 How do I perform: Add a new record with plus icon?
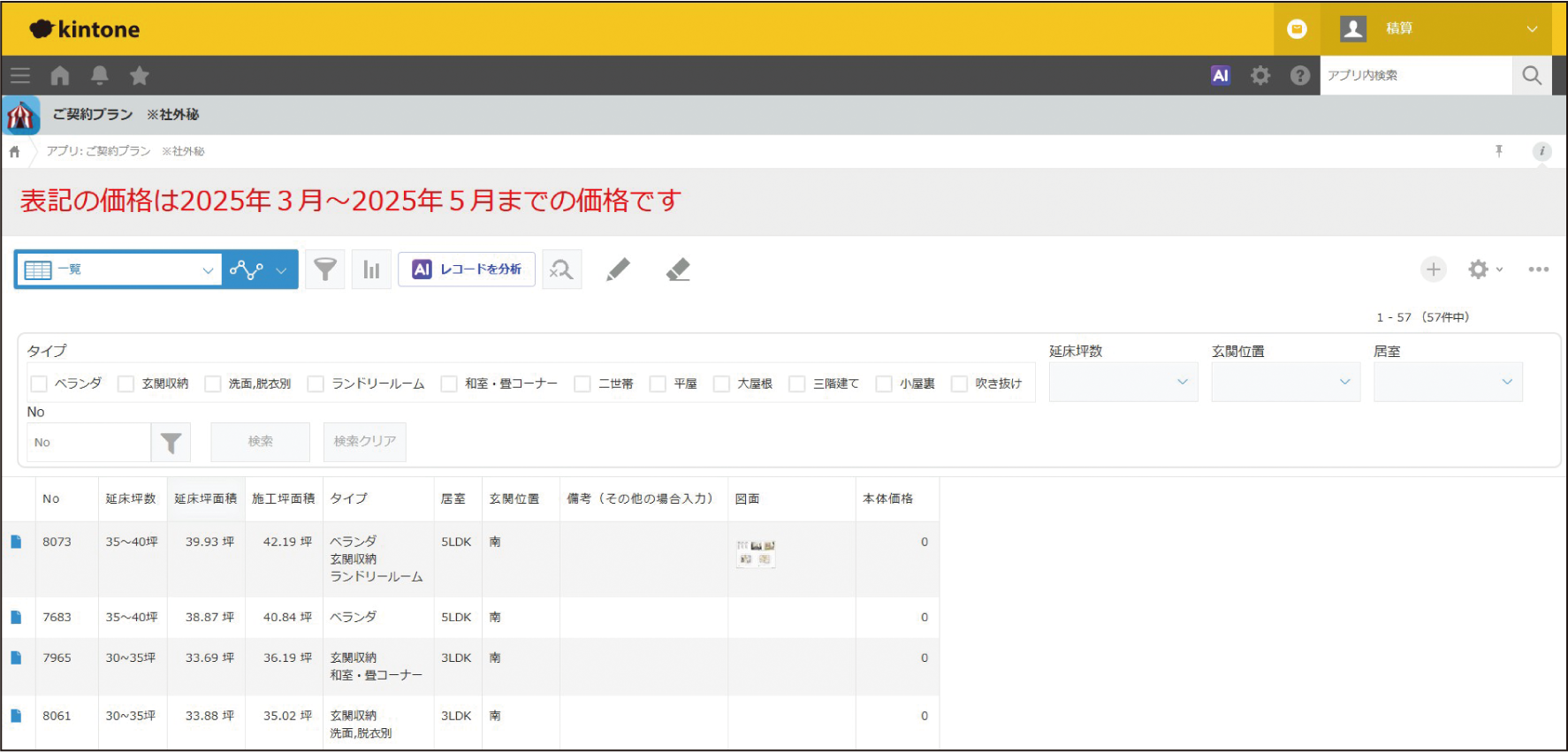pos(1434,270)
